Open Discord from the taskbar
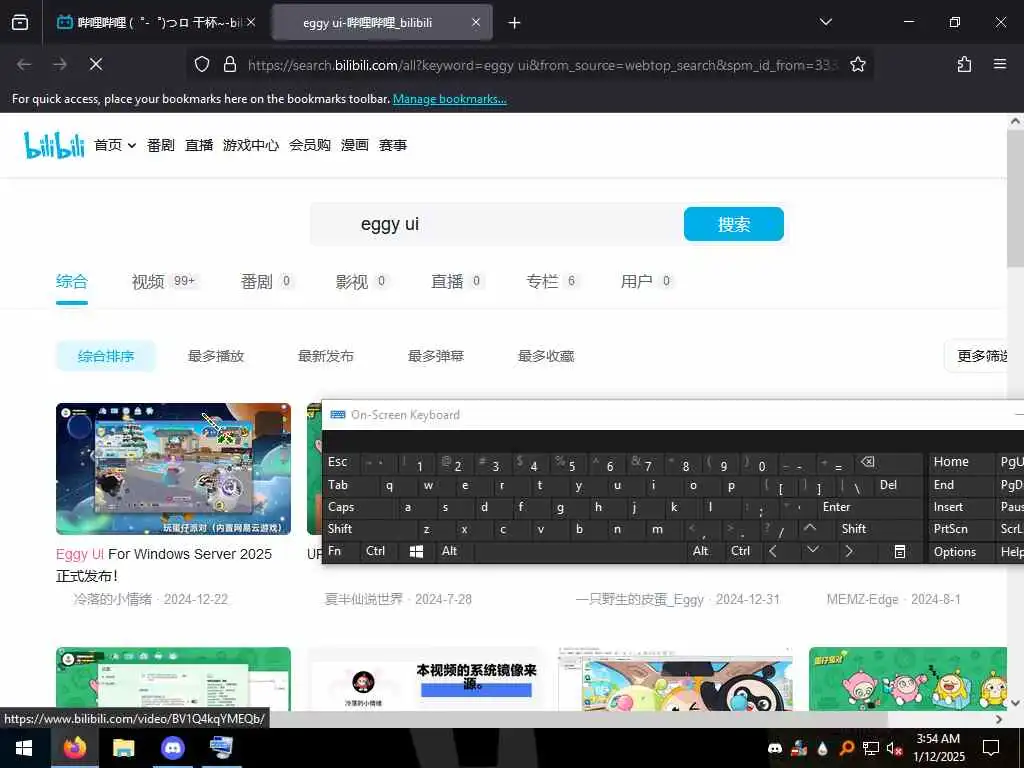Viewport: 1024px width, 768px height. click(172, 748)
